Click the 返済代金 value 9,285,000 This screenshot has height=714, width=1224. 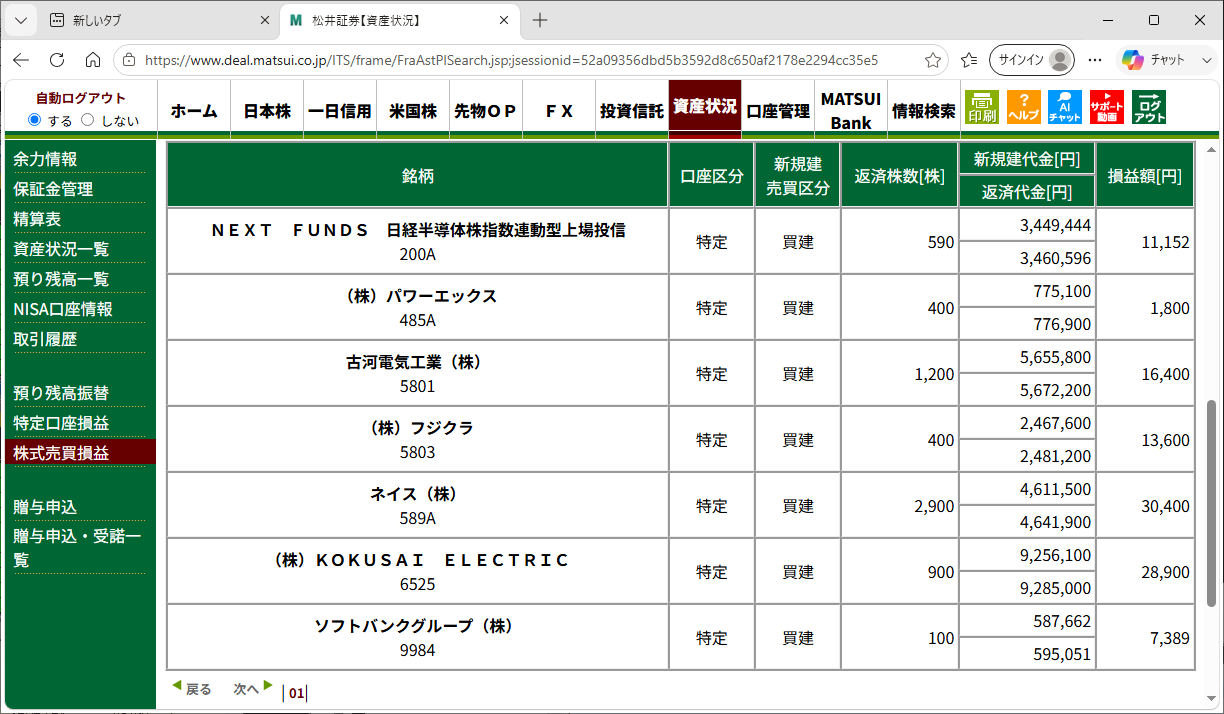click(1055, 588)
